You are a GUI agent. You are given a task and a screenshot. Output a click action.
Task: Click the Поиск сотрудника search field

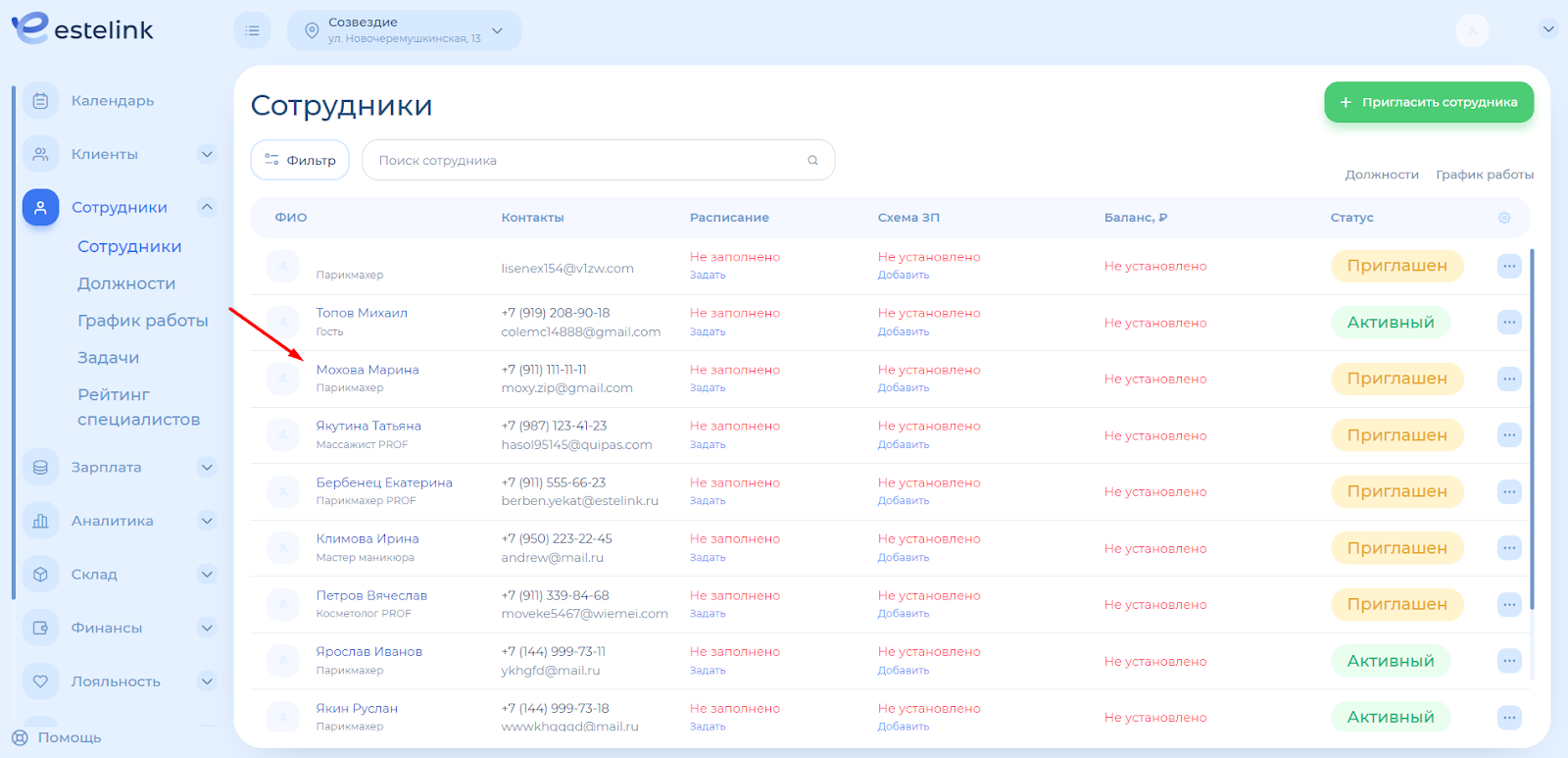point(588,160)
